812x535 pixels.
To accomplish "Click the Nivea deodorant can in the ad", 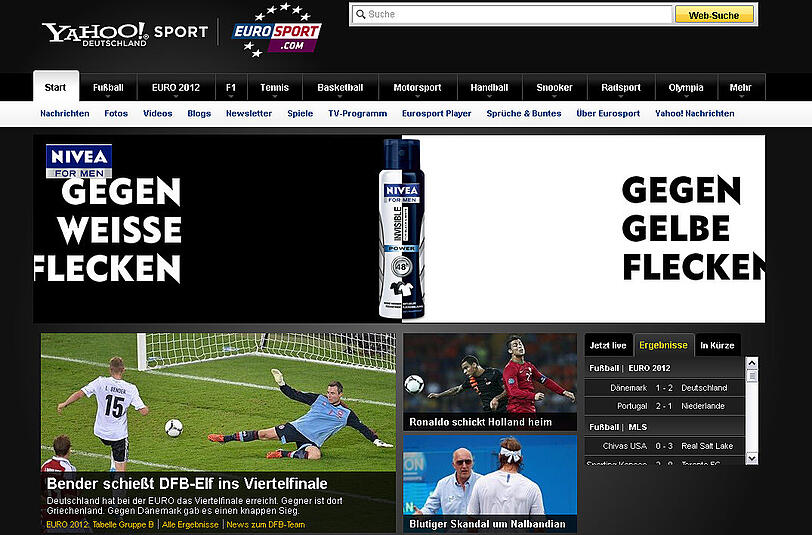I will click(x=401, y=228).
